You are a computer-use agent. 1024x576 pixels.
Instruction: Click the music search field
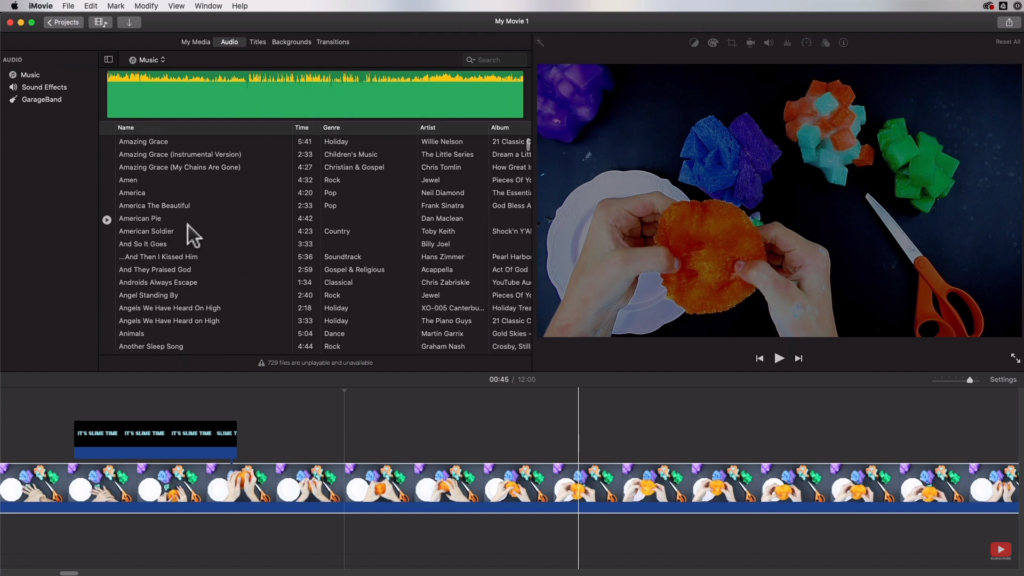pos(495,60)
